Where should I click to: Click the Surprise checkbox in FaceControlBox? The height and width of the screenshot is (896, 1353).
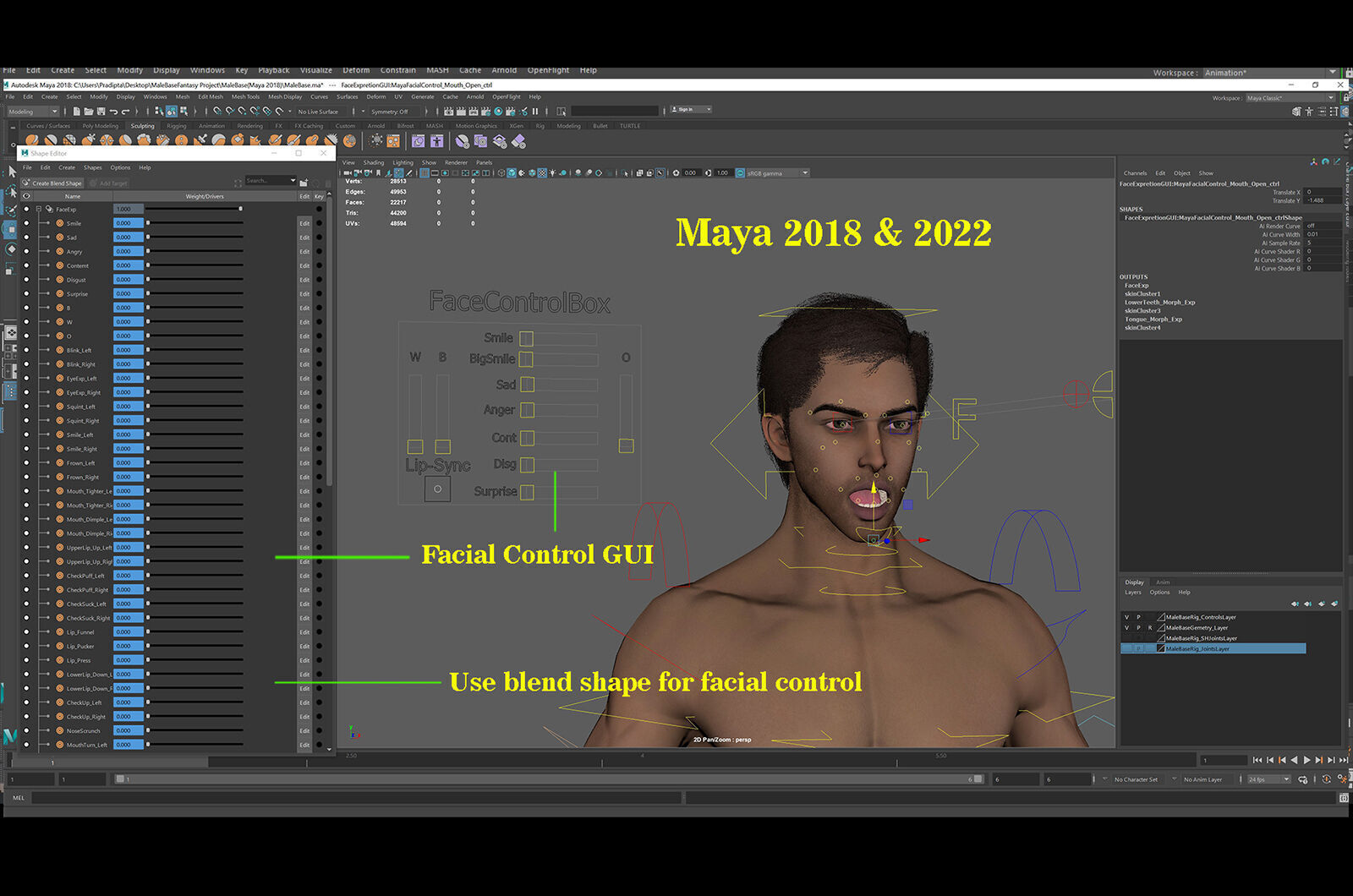point(527,492)
